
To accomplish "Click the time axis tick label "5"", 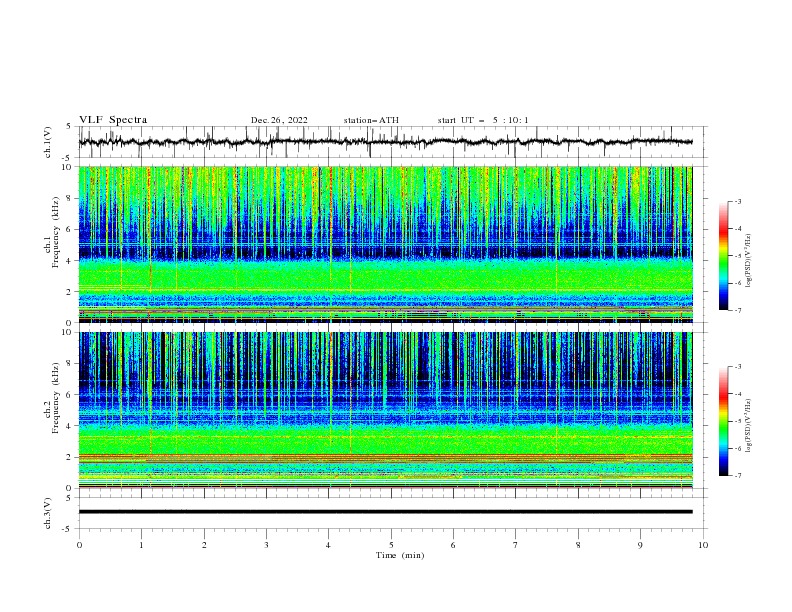I will [x=391, y=545].
